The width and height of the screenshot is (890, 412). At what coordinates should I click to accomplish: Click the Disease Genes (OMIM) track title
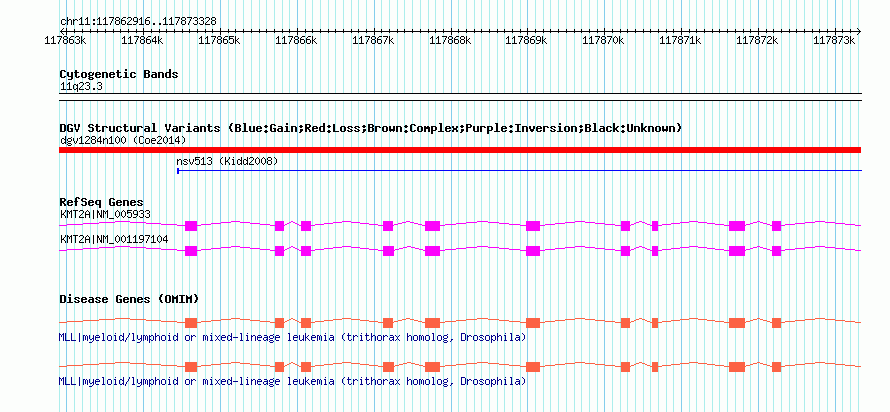tap(129, 299)
